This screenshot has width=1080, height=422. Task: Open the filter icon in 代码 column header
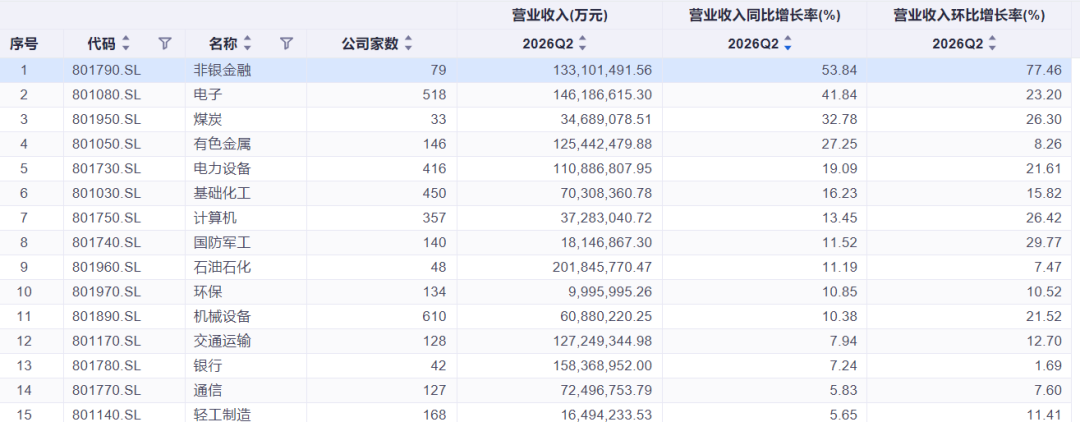[165, 44]
